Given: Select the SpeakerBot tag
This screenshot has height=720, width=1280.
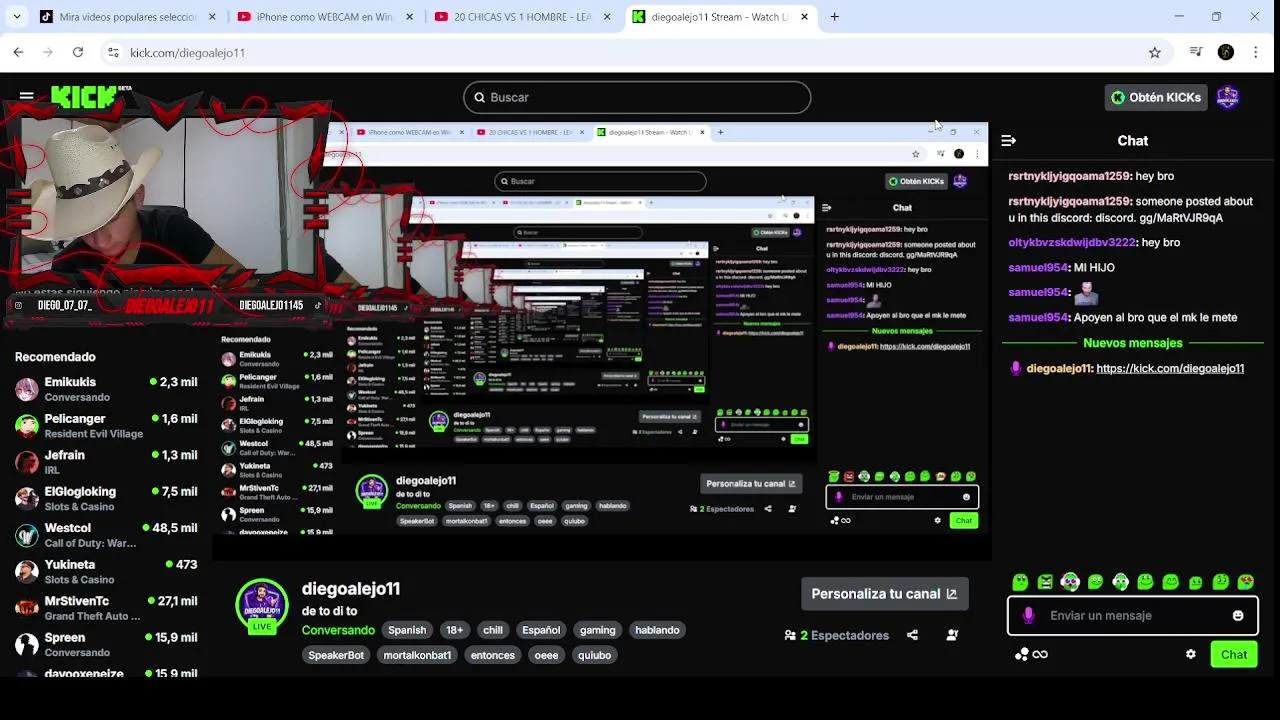Looking at the screenshot, I should tap(336, 655).
